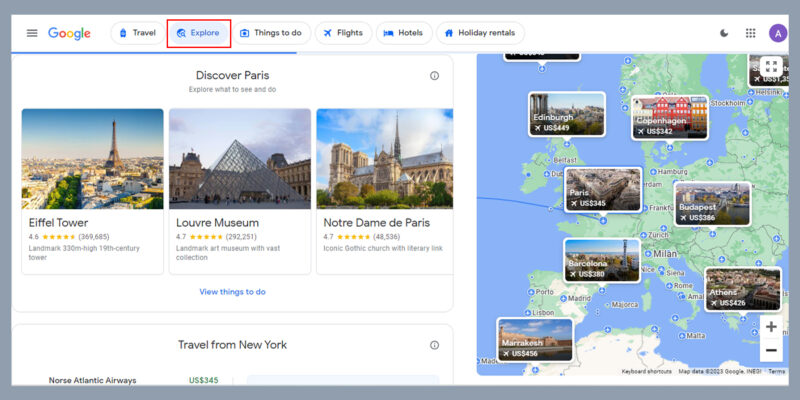This screenshot has height=400, width=800.
Task: Select the Budapest US$386 map card
Action: (x=713, y=204)
